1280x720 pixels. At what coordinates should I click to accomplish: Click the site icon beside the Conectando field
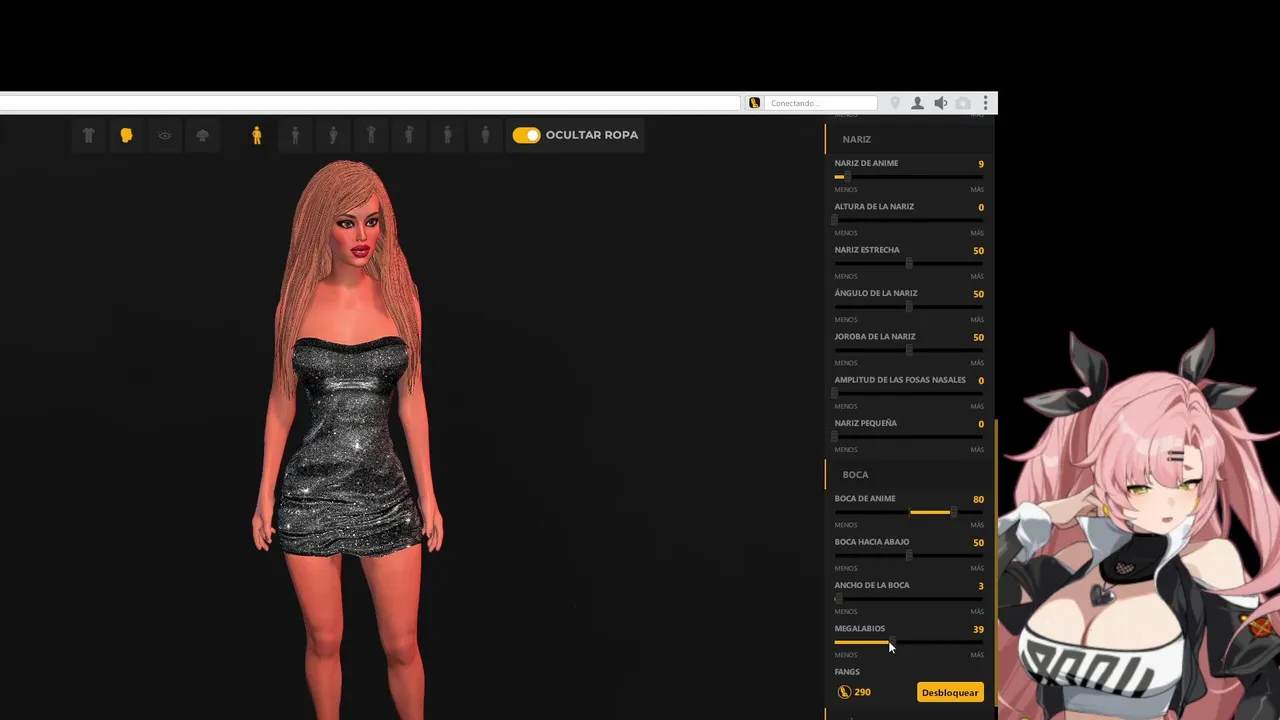[x=754, y=103]
